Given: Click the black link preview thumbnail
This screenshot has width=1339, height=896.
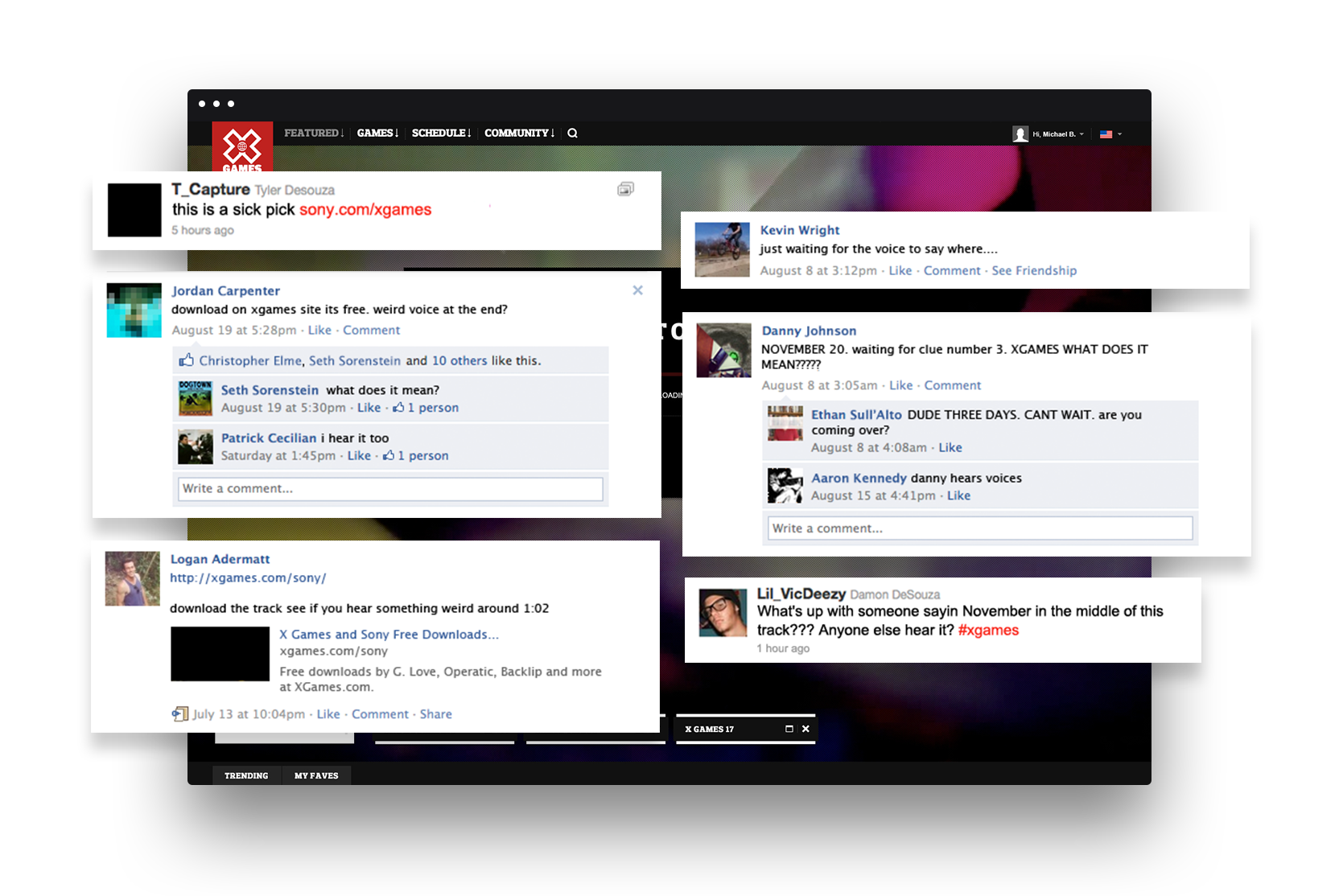Looking at the screenshot, I should coord(220,654).
